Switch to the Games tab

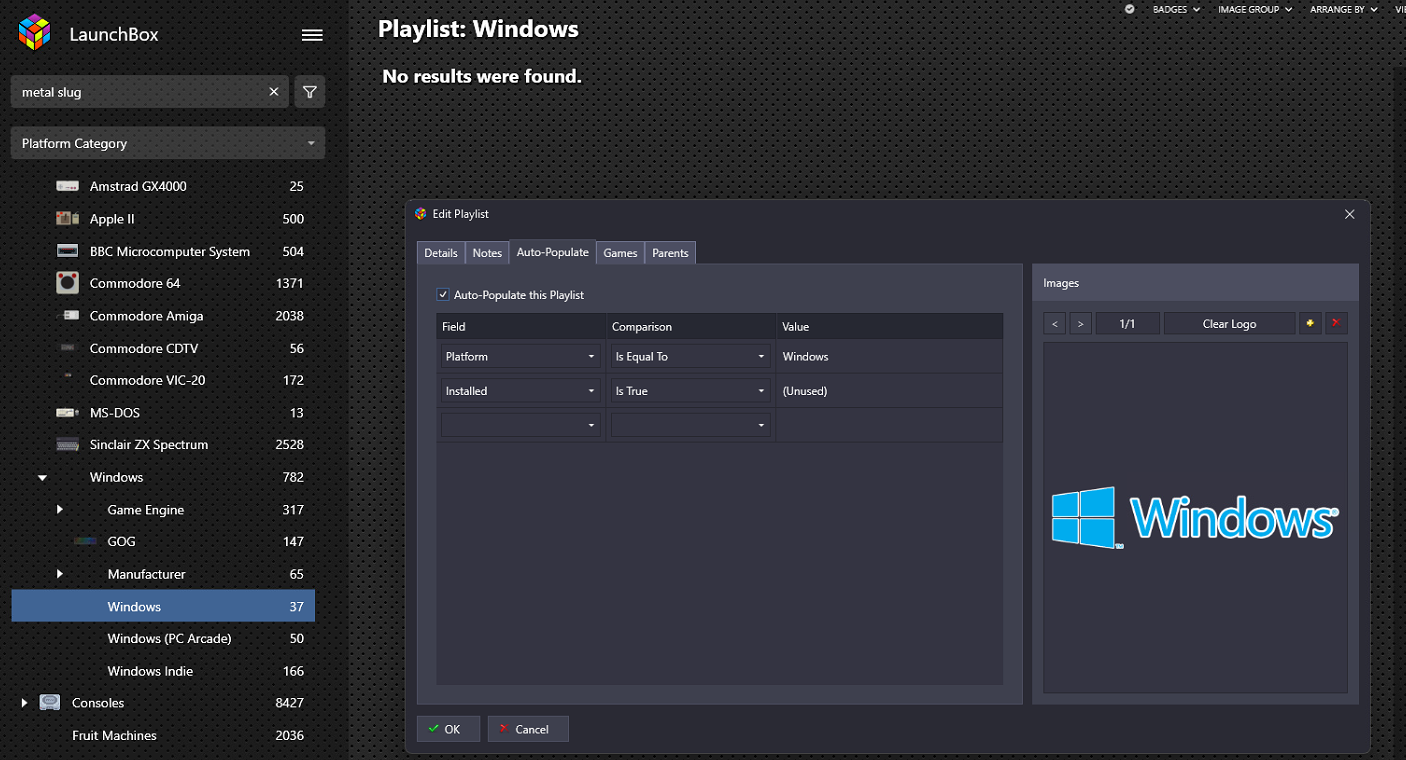[x=620, y=253]
